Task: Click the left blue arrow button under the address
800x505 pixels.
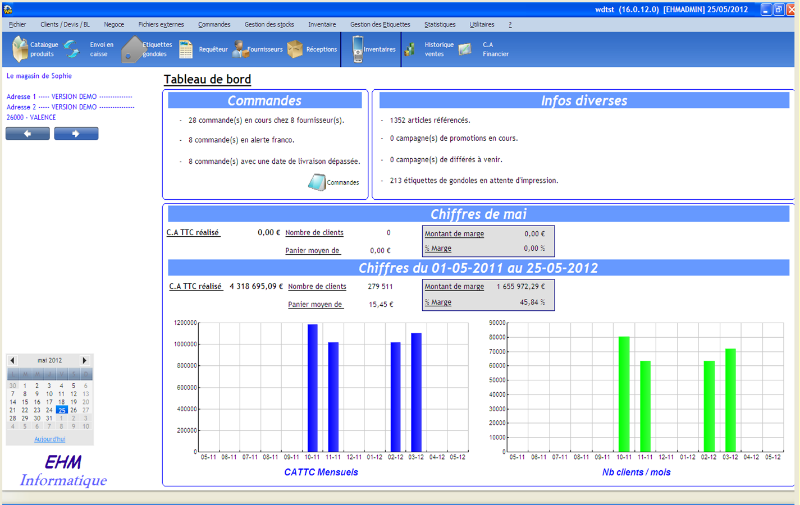Action: 27,134
